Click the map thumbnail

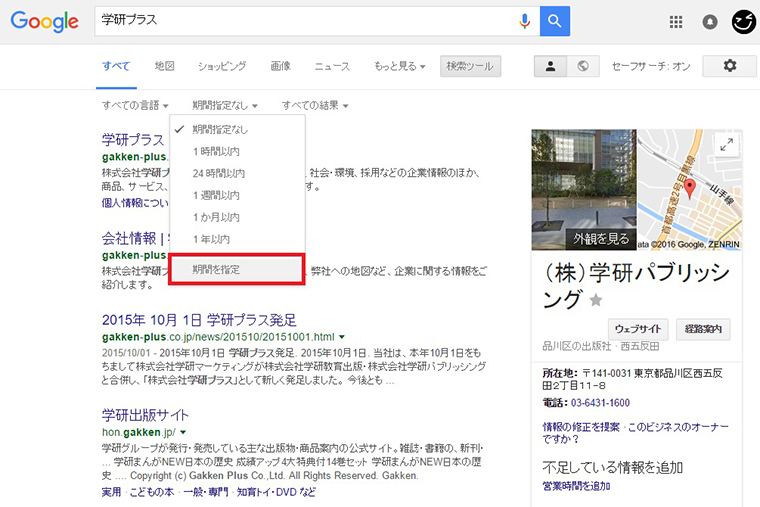tap(690, 190)
